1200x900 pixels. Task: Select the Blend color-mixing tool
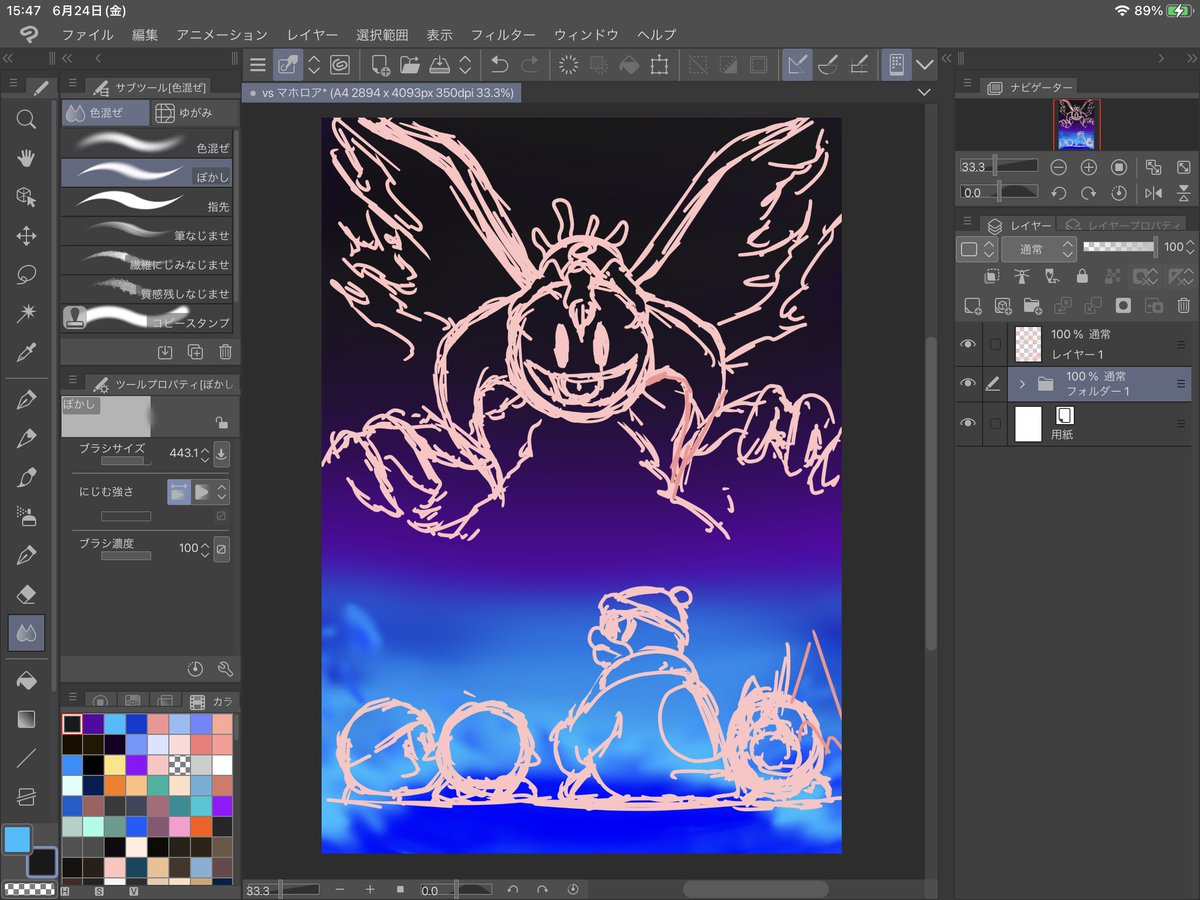(26, 633)
